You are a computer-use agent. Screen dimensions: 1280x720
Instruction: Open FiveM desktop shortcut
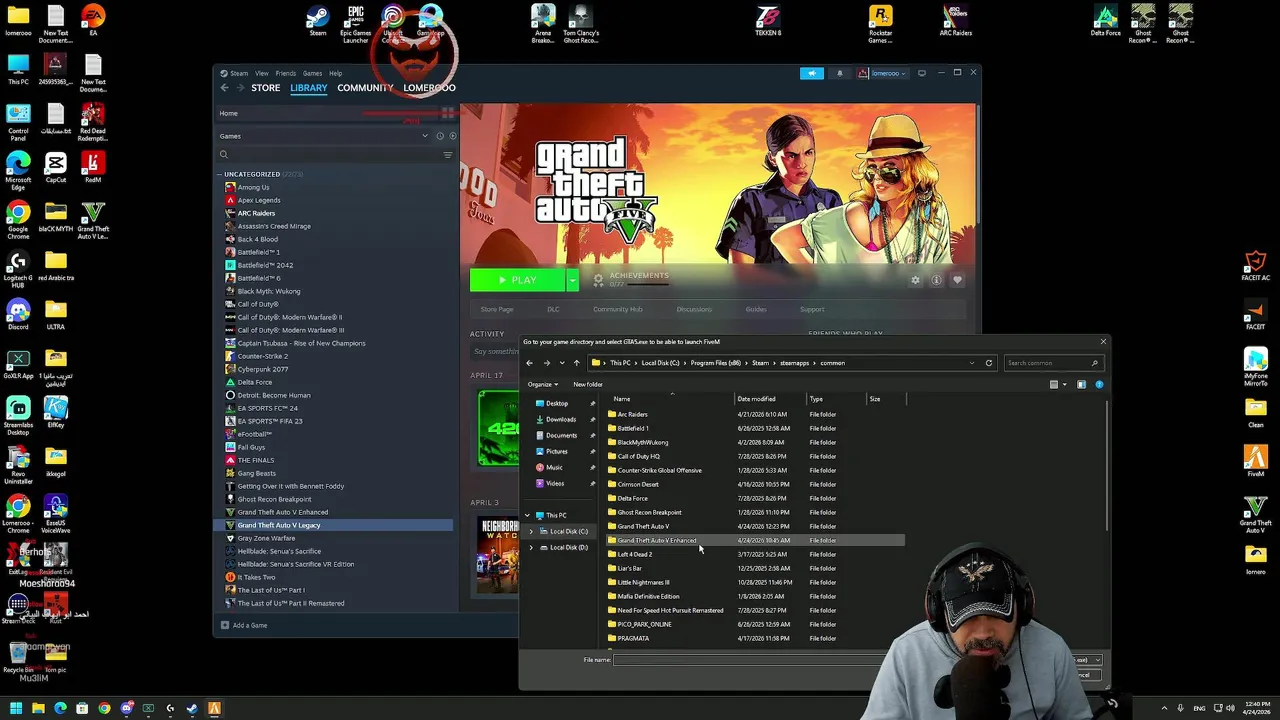(1255, 461)
